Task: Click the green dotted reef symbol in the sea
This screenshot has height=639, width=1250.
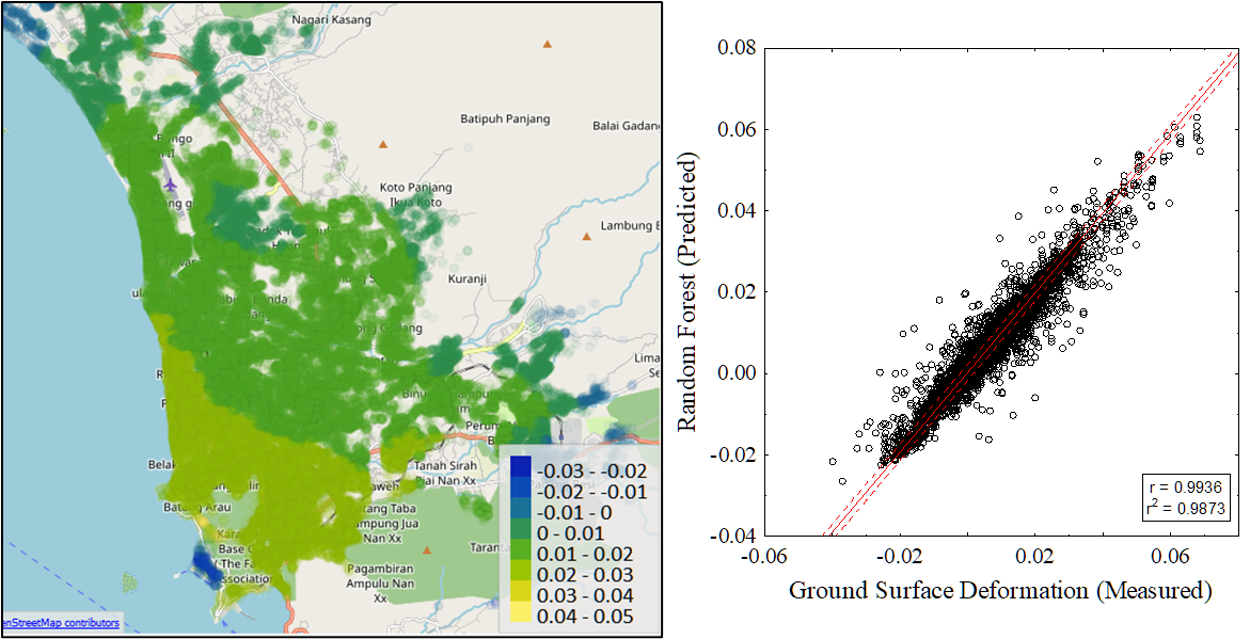Action: pos(129,581)
